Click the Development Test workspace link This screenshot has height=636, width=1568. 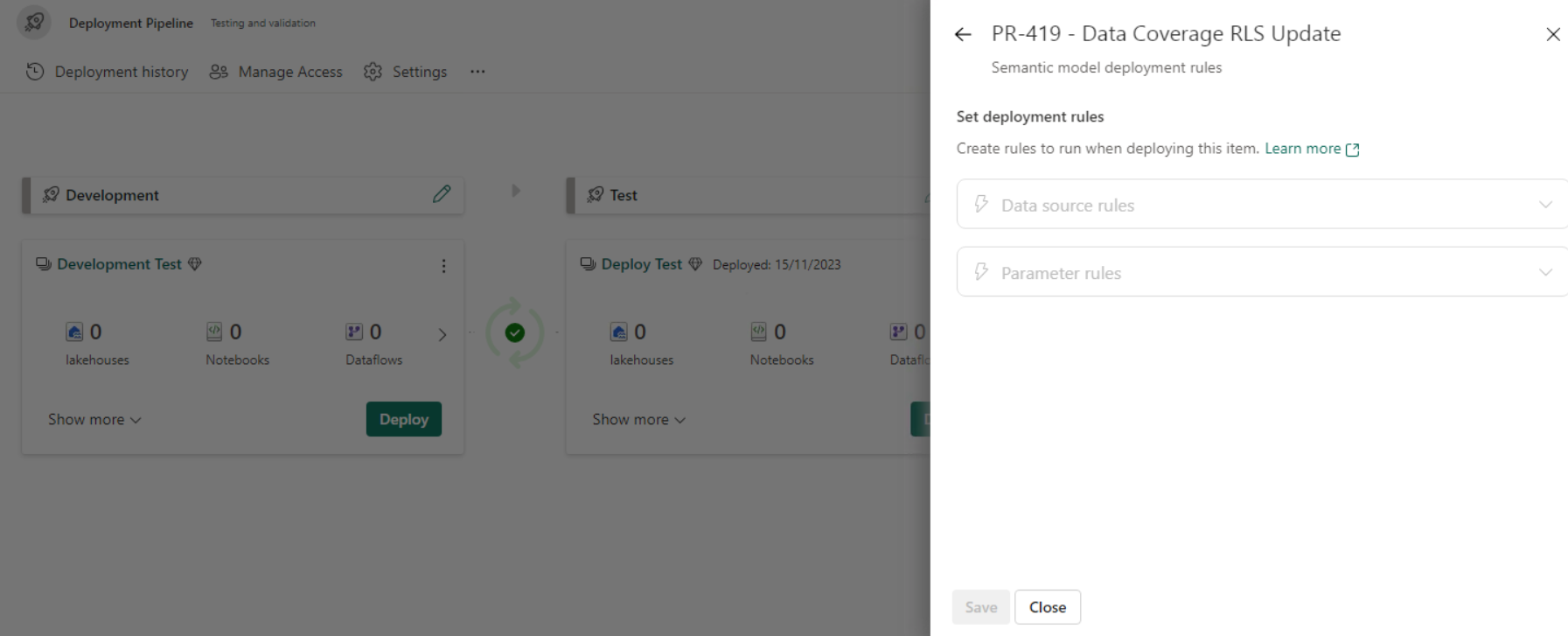pos(119,264)
